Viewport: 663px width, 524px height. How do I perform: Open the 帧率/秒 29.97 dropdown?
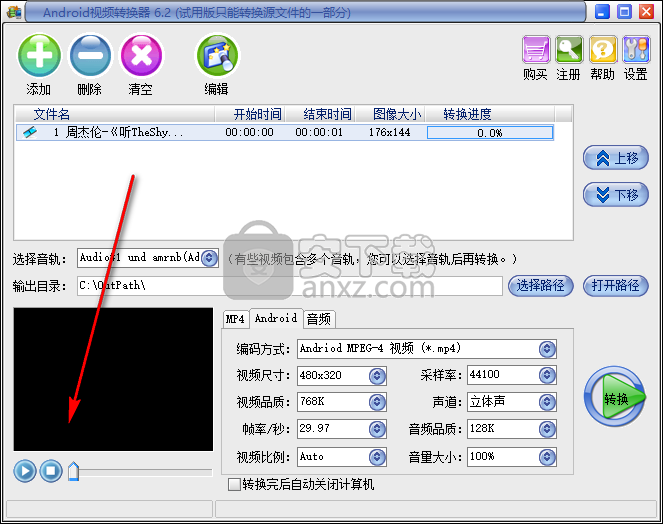(x=377, y=429)
